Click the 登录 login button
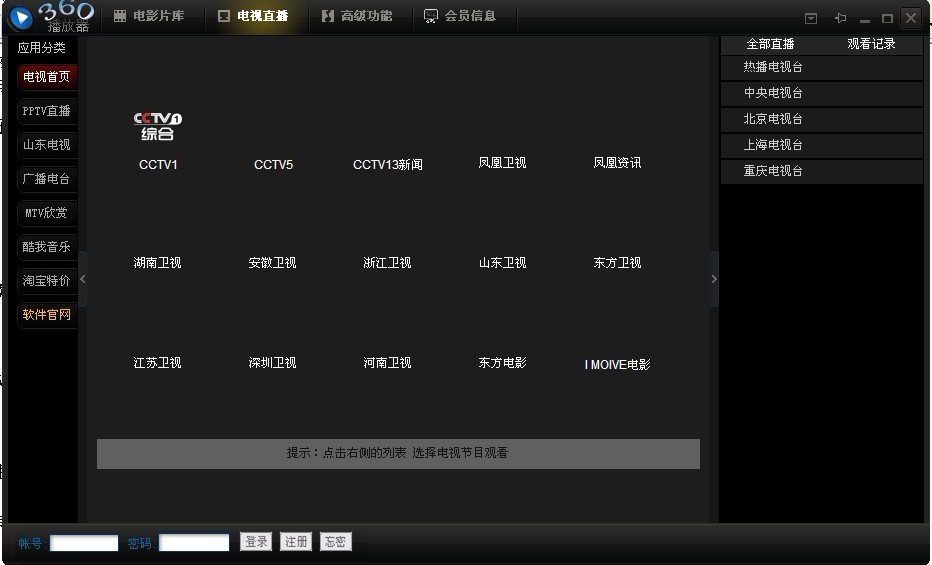The image size is (932, 565). (x=256, y=541)
